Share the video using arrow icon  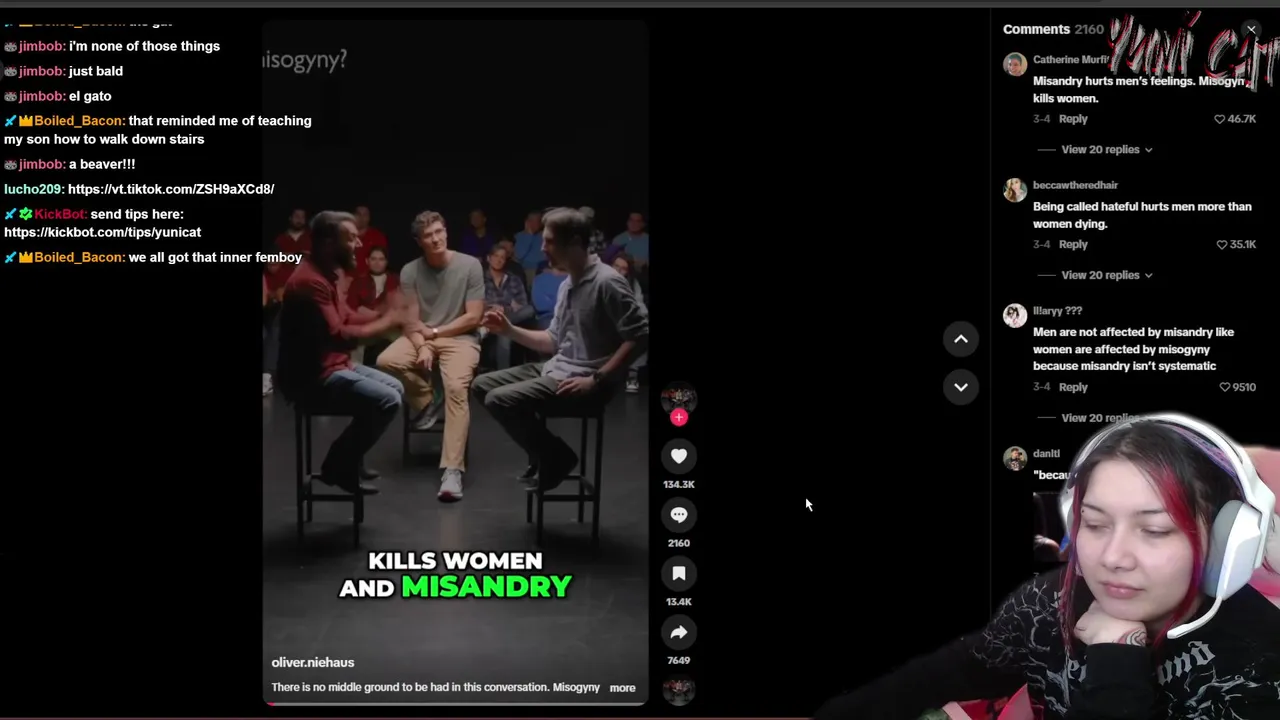click(679, 632)
